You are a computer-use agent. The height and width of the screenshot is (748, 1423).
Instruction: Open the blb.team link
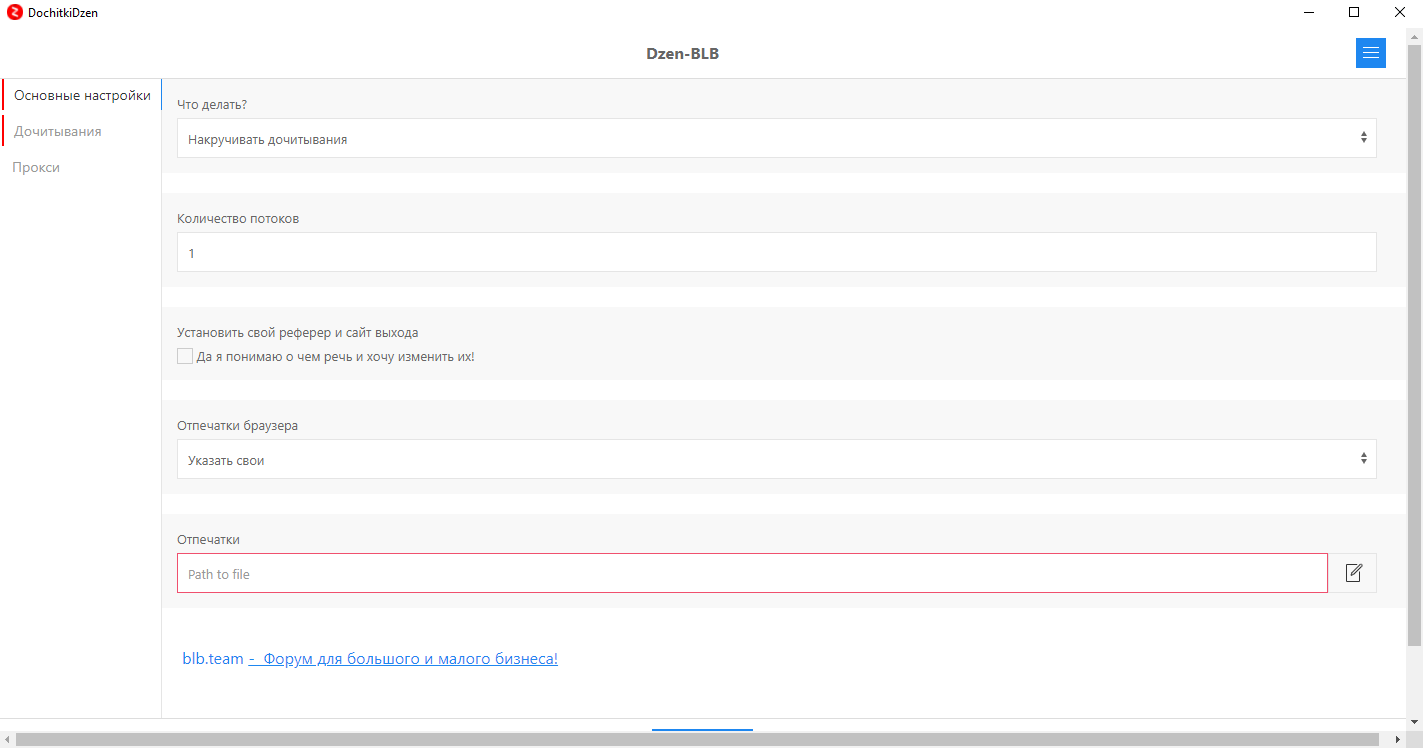(212, 659)
